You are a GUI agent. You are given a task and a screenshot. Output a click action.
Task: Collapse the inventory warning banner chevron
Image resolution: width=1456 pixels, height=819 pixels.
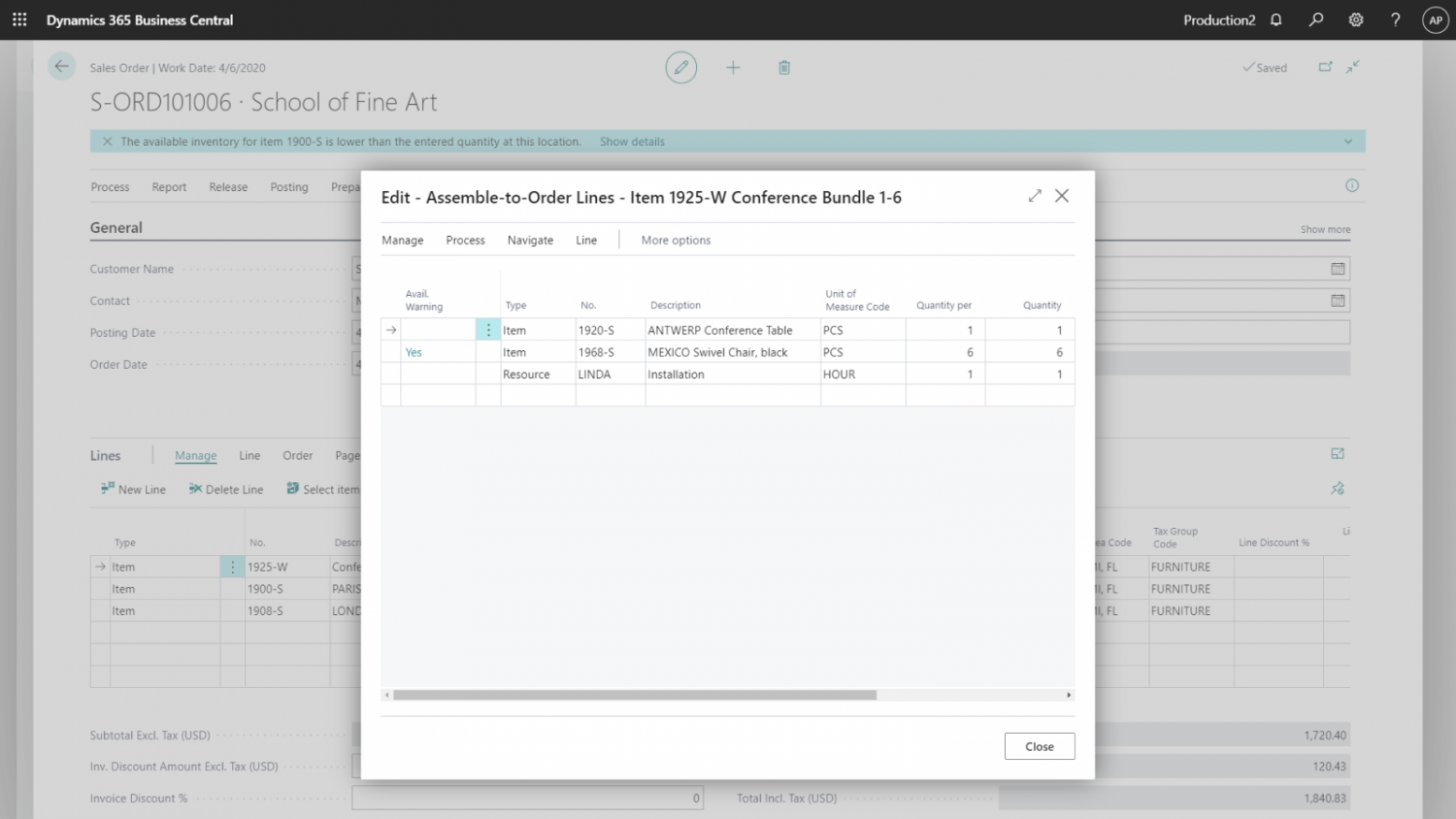[x=1347, y=141]
